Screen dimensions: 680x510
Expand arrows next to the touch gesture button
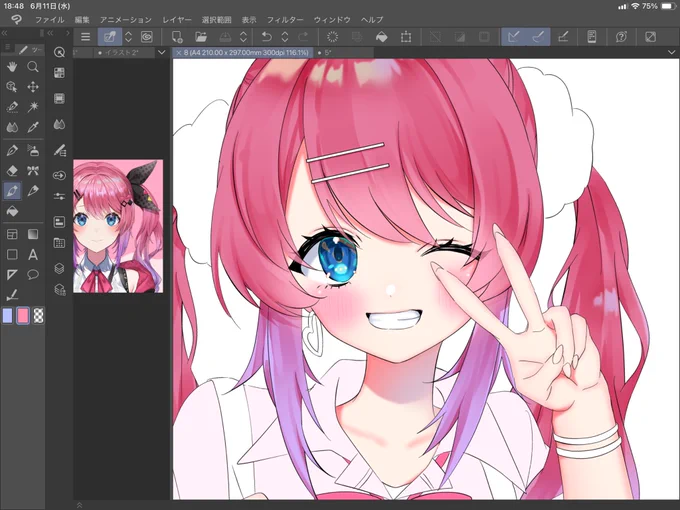pos(128,37)
